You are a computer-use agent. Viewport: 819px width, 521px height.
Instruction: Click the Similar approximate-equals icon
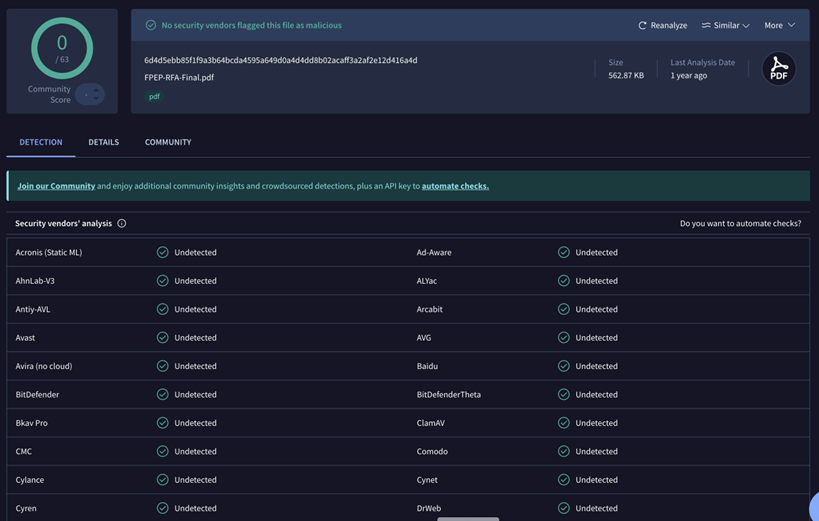pyautogui.click(x=706, y=25)
